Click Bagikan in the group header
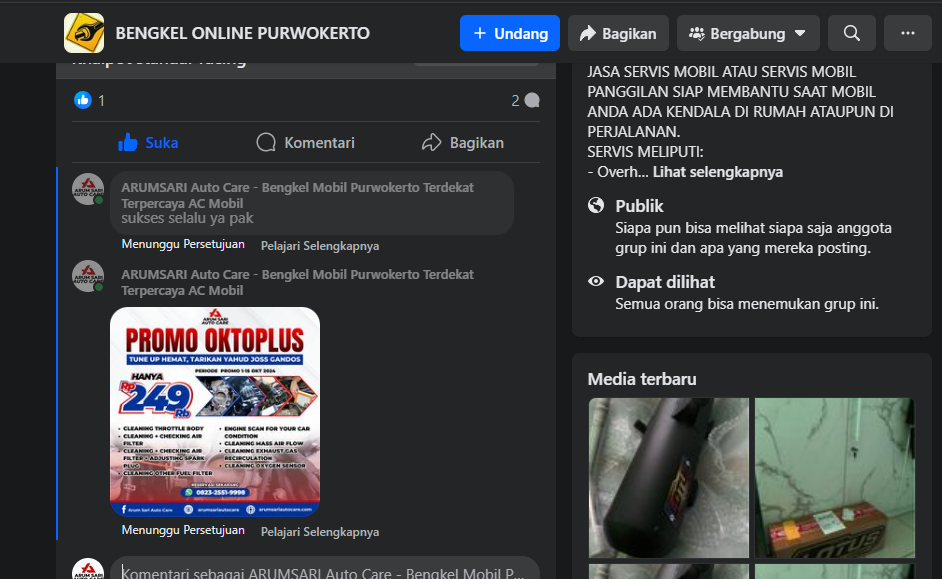 point(618,33)
